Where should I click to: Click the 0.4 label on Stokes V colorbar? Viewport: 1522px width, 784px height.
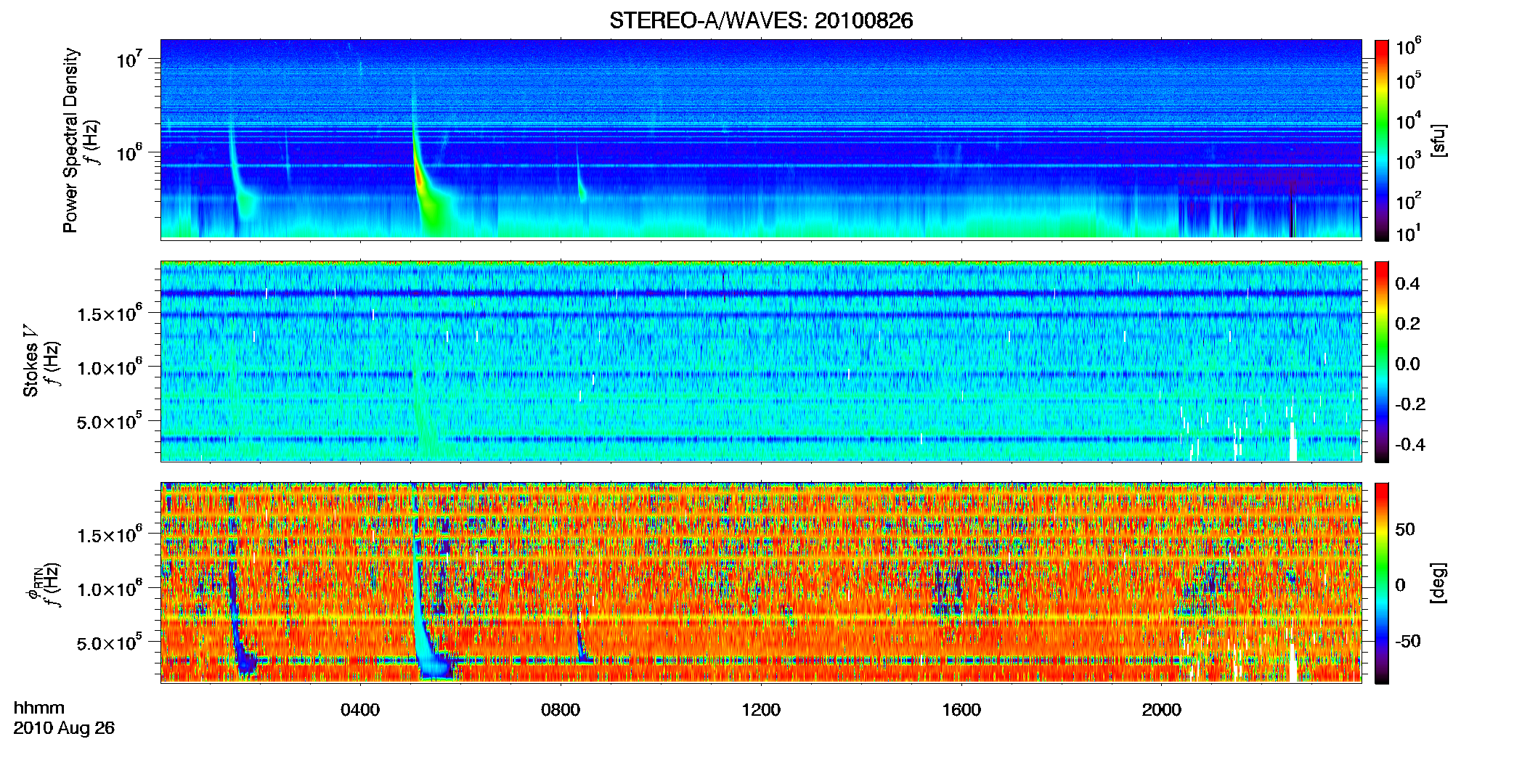pyautogui.click(x=1407, y=284)
